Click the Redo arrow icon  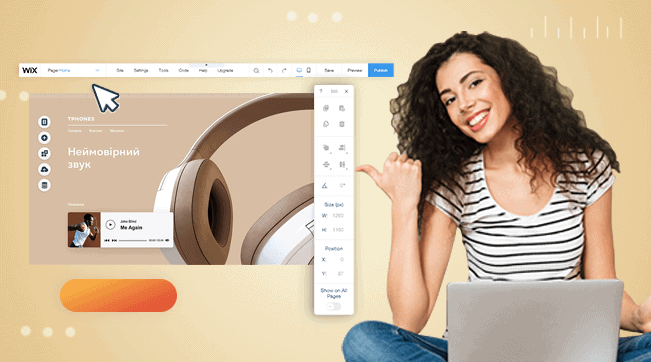[x=284, y=71]
